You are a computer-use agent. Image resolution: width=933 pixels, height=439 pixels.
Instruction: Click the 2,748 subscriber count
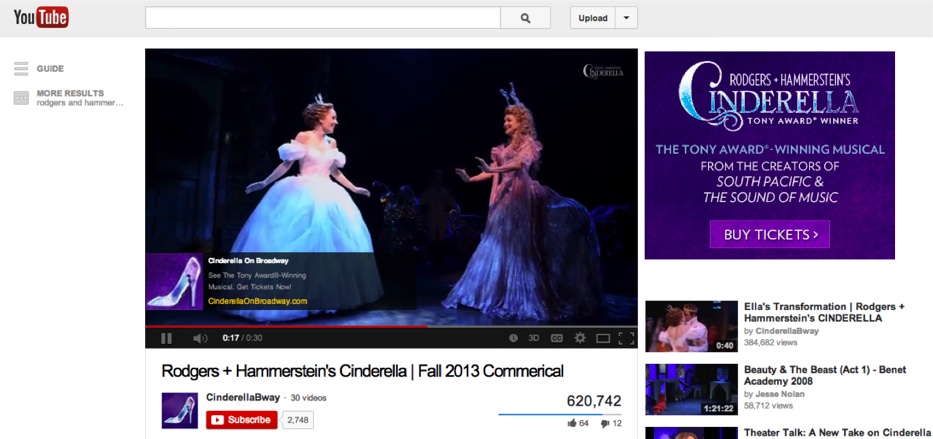[x=298, y=420]
